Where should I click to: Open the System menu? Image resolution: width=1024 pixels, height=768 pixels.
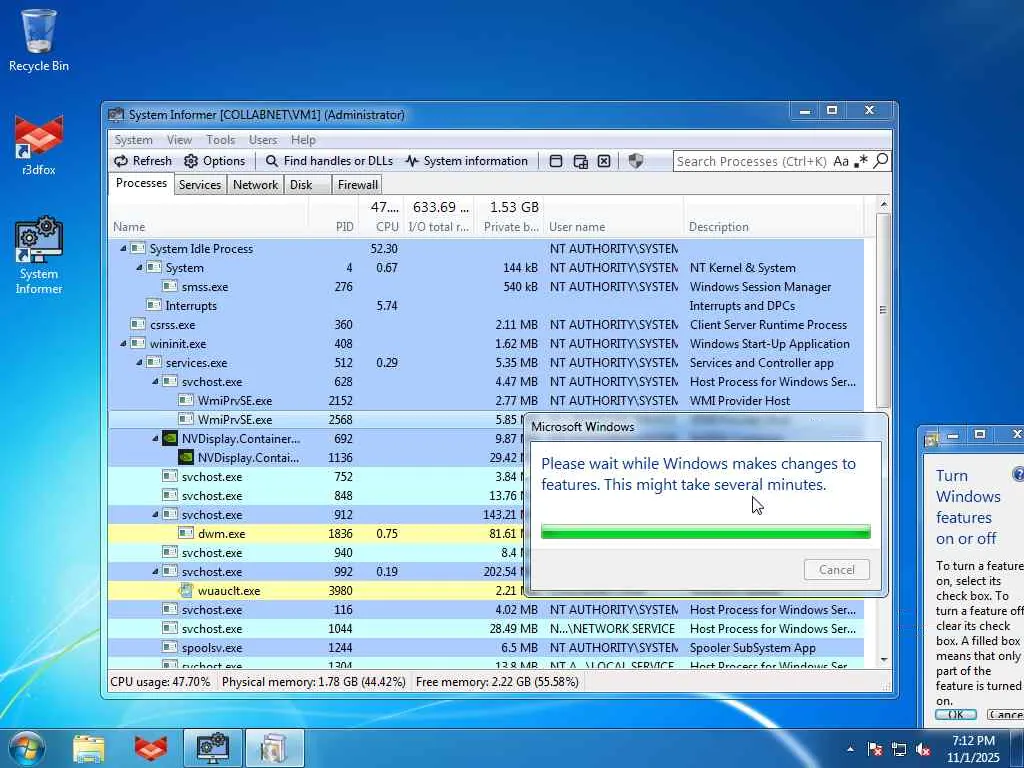[133, 140]
